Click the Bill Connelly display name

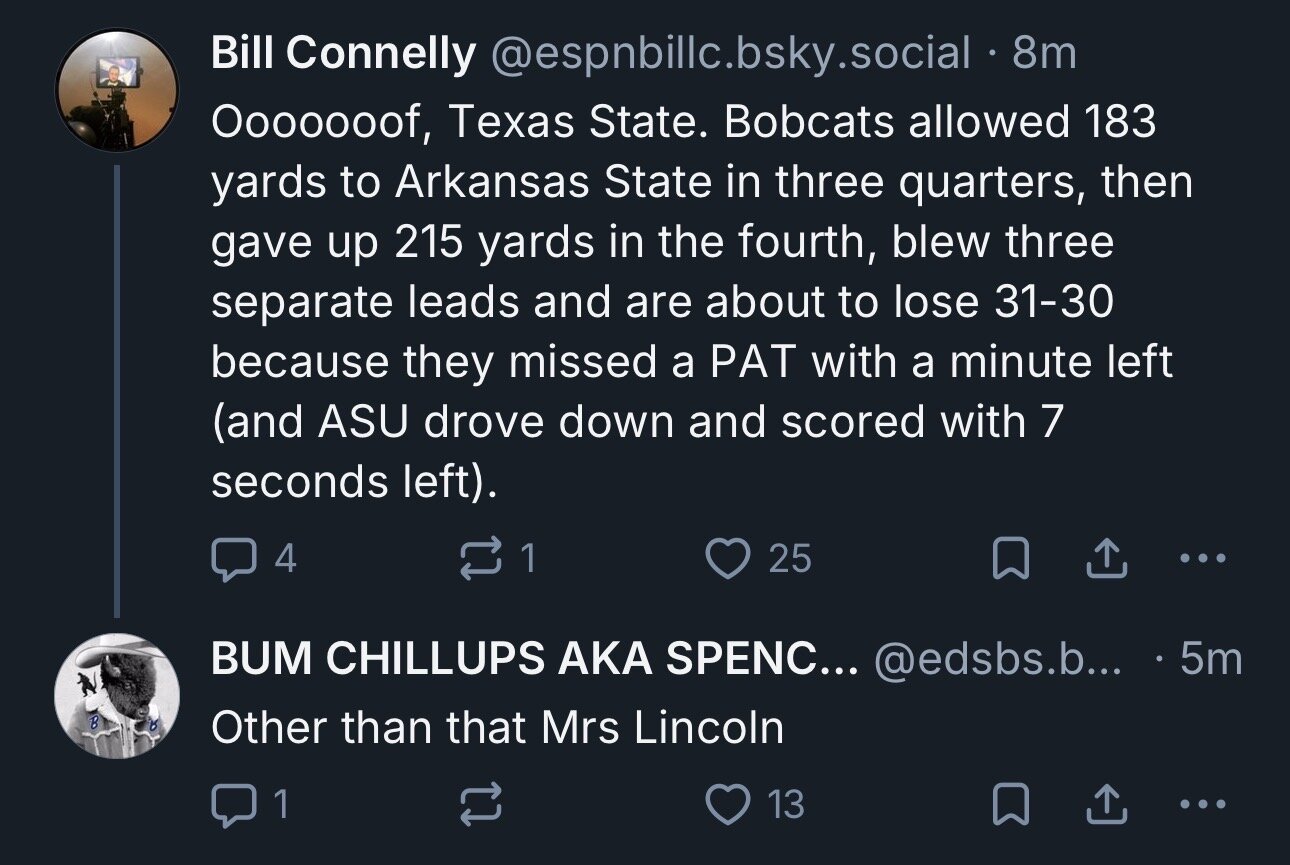pyautogui.click(x=343, y=54)
